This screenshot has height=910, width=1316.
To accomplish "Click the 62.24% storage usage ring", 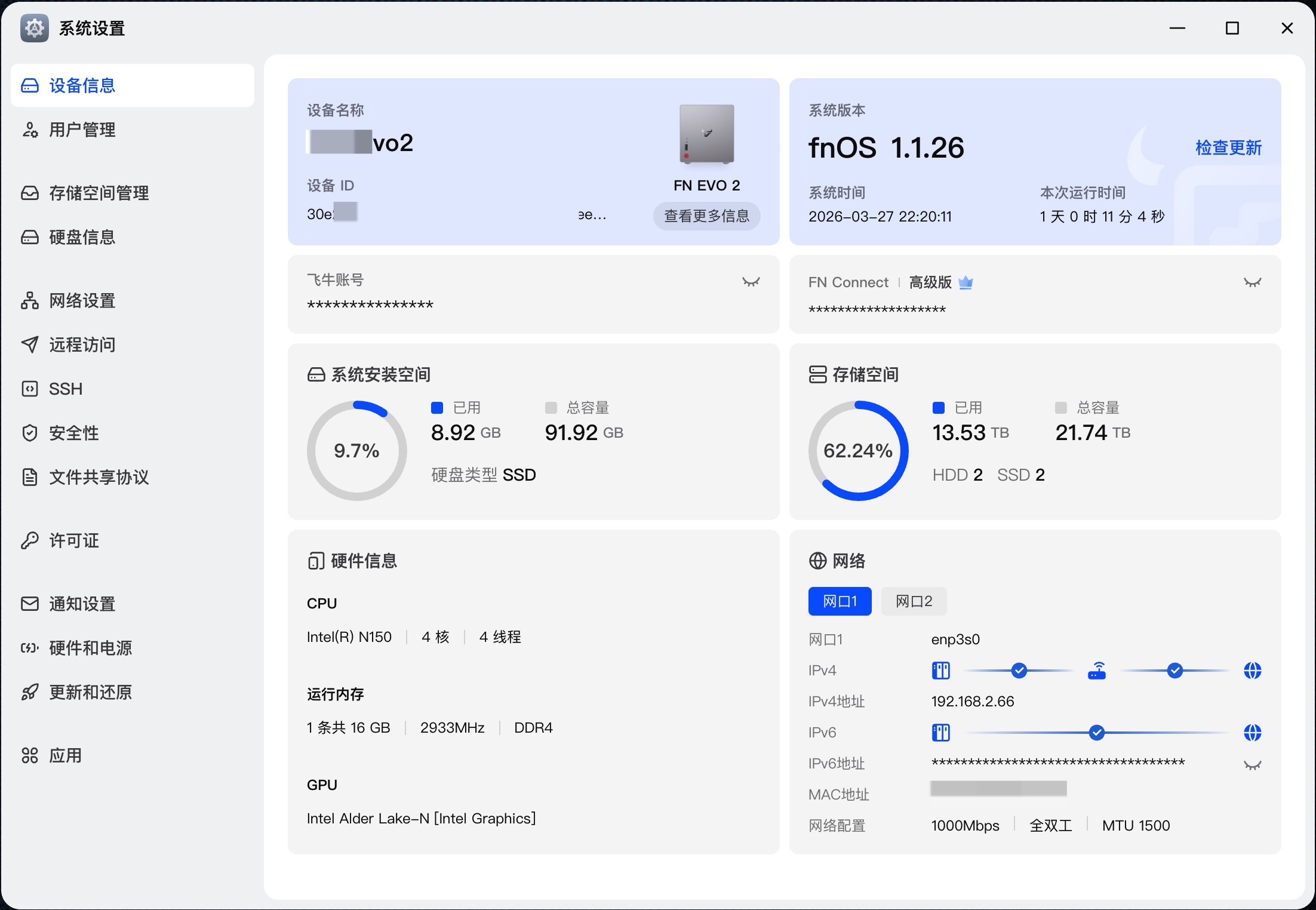I will pyautogui.click(x=858, y=451).
